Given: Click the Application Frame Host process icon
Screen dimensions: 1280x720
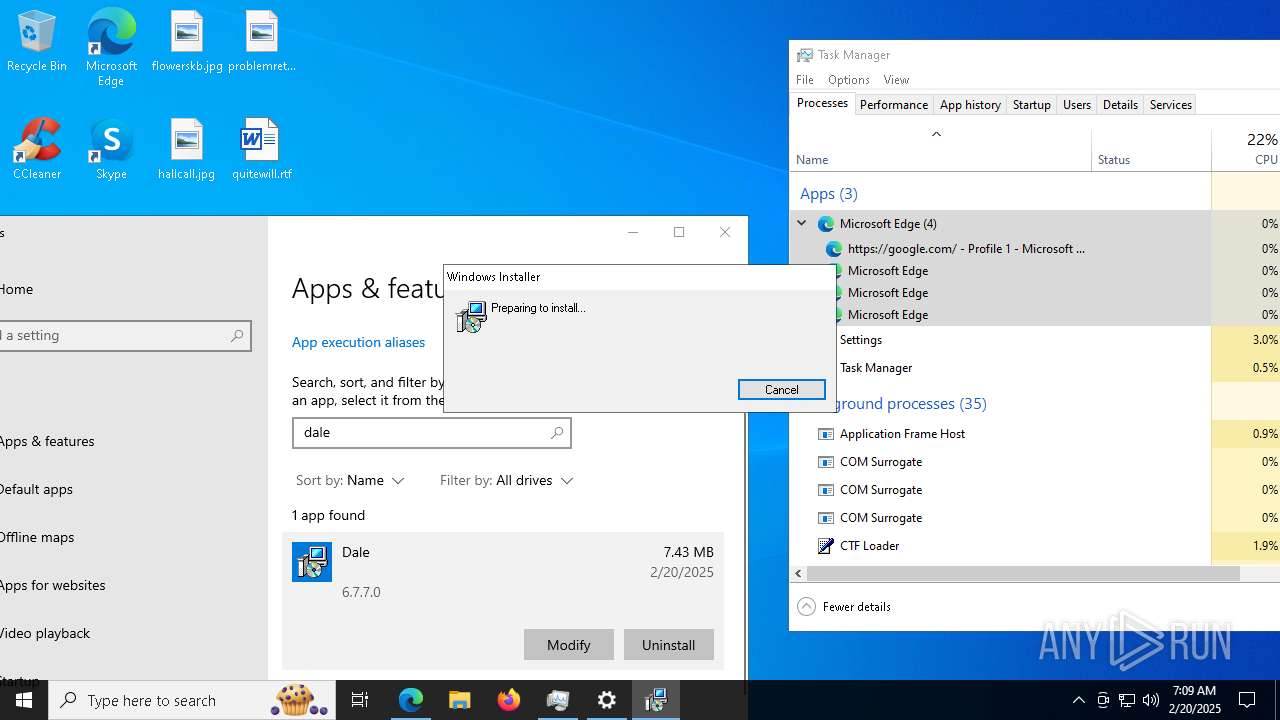Looking at the screenshot, I should coord(826,434).
